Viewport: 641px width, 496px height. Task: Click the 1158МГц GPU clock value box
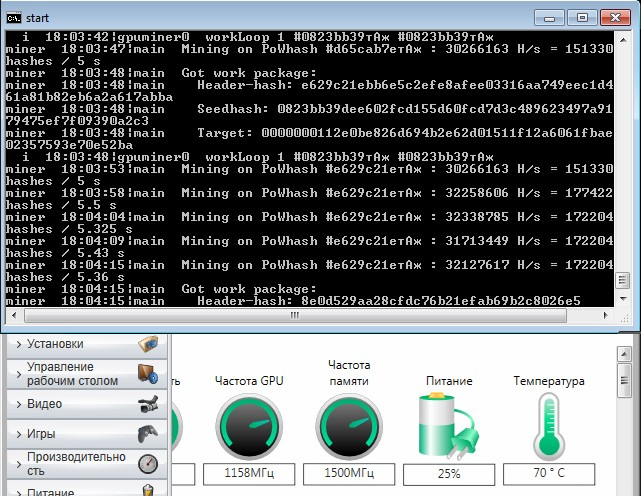point(249,473)
